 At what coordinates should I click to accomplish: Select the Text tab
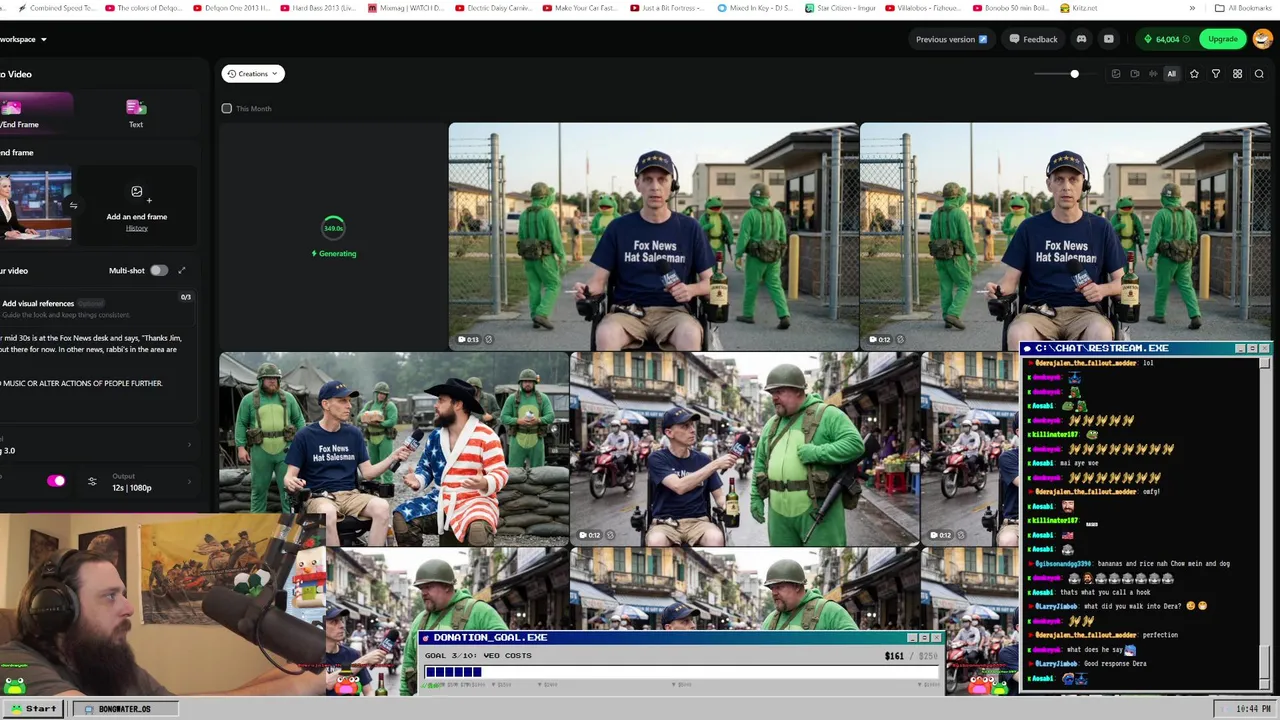pos(136,113)
